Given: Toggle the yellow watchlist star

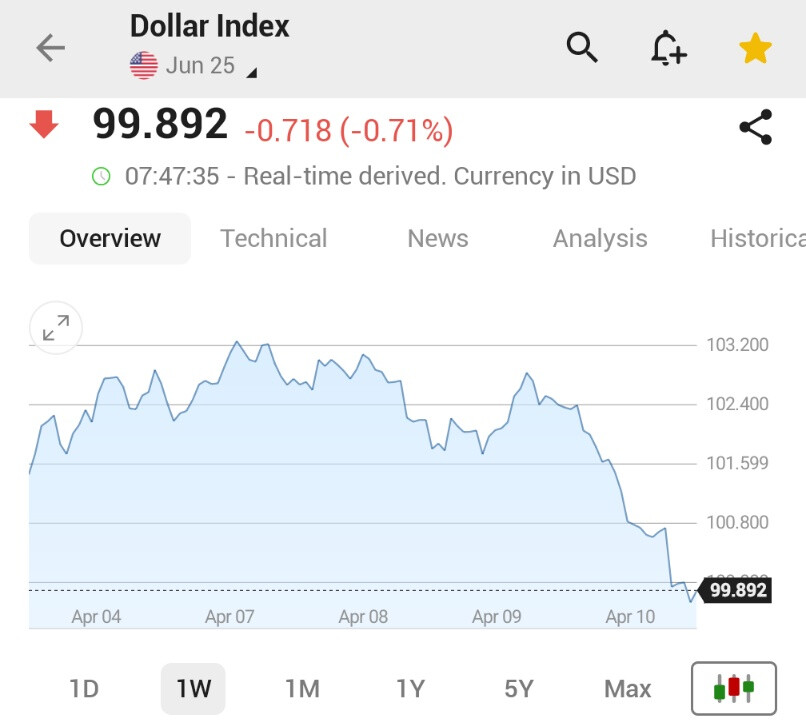Looking at the screenshot, I should 756,48.
